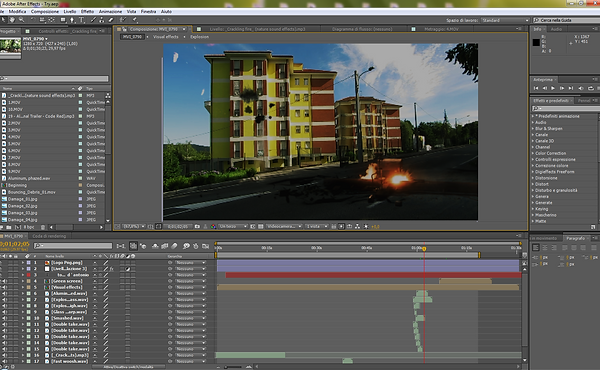Toggle the shy layers icon in timeline
Screen dimensions: 600x370
tap(155, 246)
